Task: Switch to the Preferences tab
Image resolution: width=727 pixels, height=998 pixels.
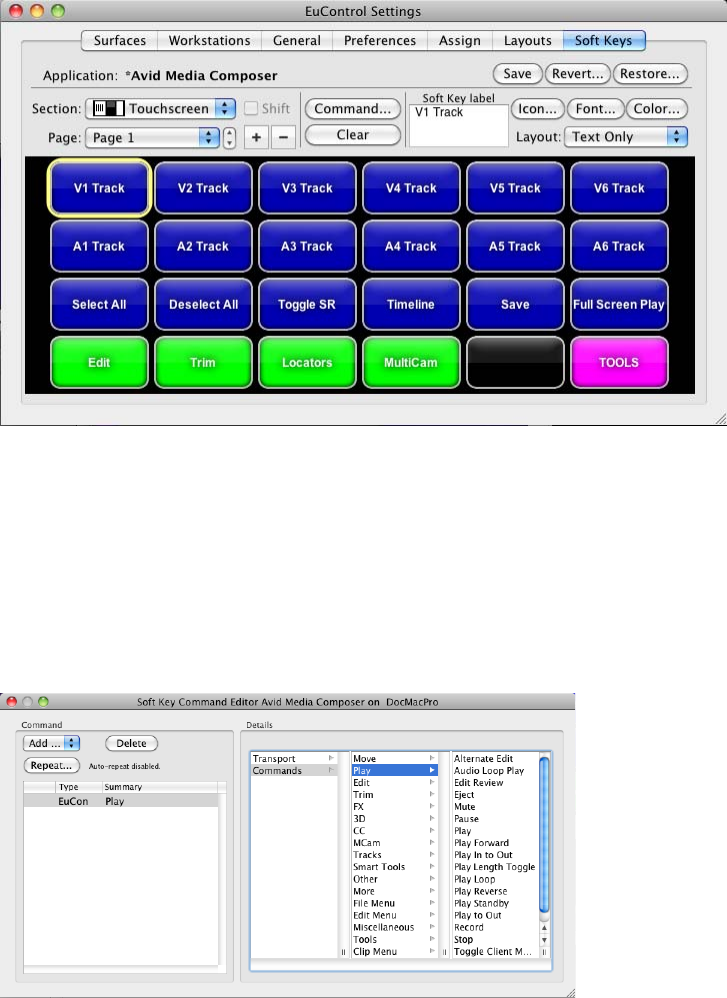Action: (x=380, y=40)
